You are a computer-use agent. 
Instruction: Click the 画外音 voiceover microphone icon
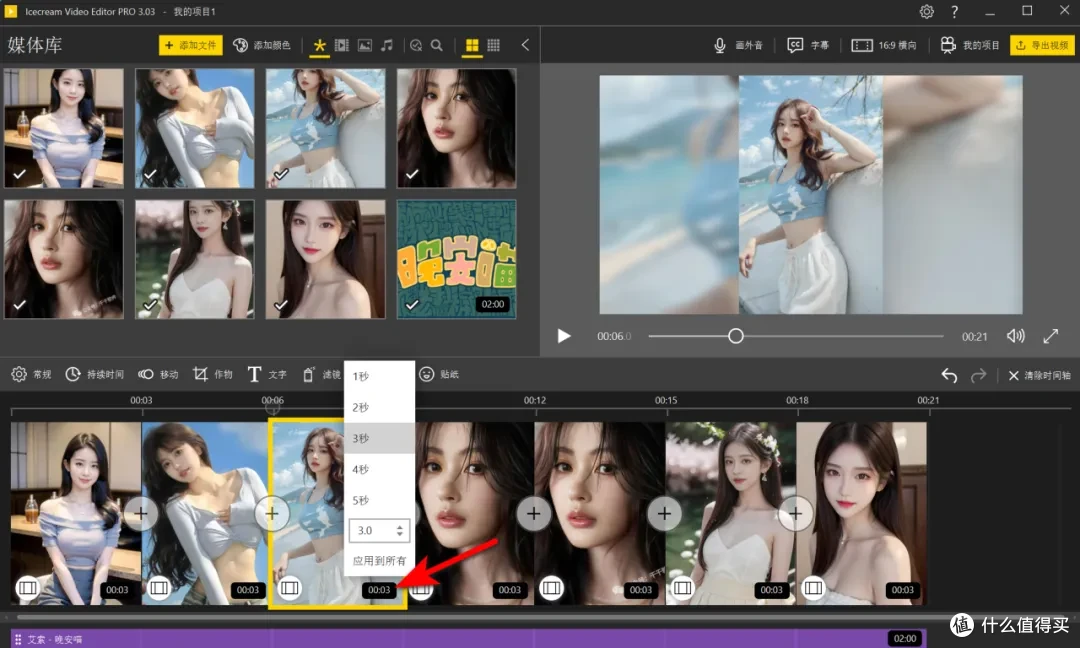click(720, 45)
